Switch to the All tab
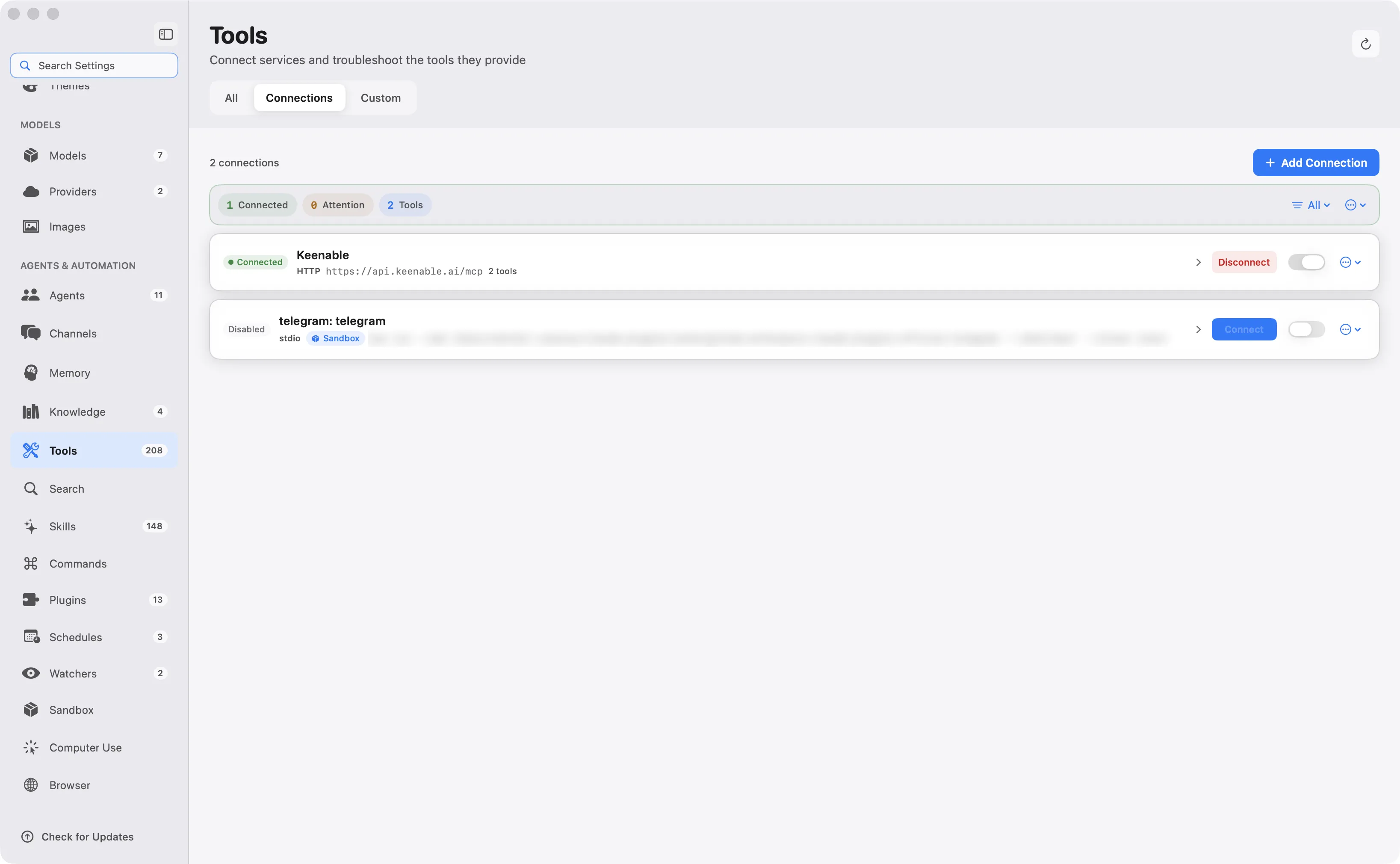This screenshot has width=1400, height=864. 231,98
